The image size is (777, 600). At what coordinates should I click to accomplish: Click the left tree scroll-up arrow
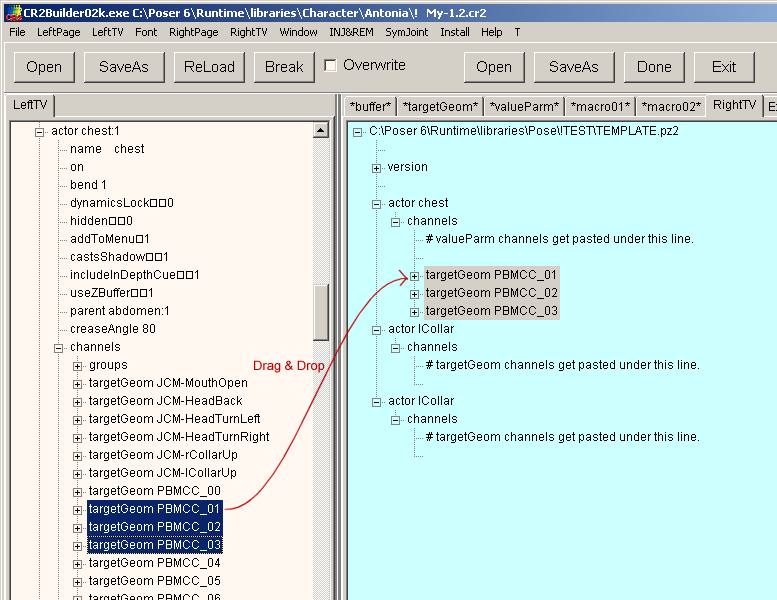tap(321, 130)
